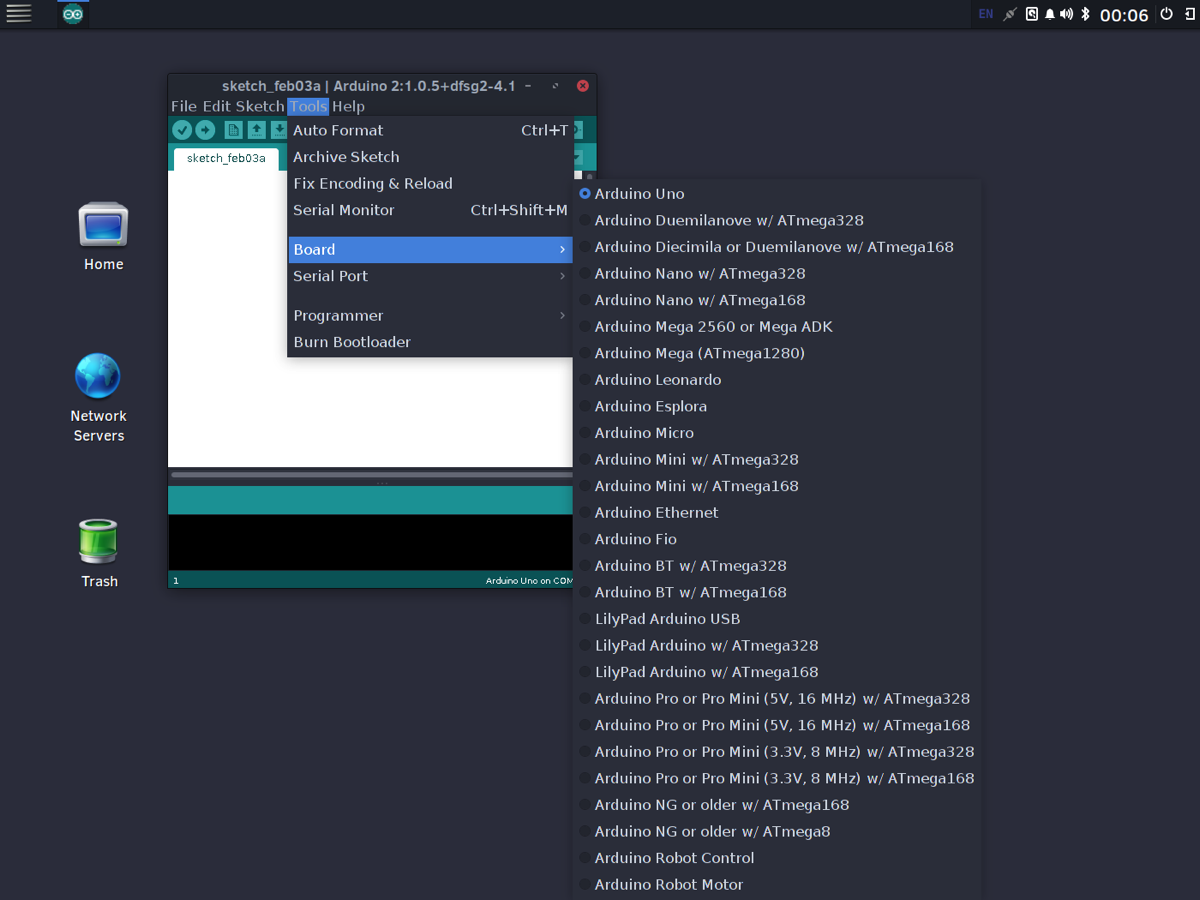This screenshot has height=900, width=1200.
Task: Open the File menu
Action: coord(184,107)
